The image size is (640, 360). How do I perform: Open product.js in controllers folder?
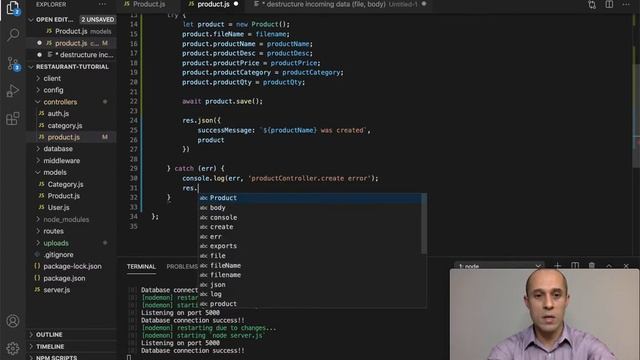(x=63, y=137)
